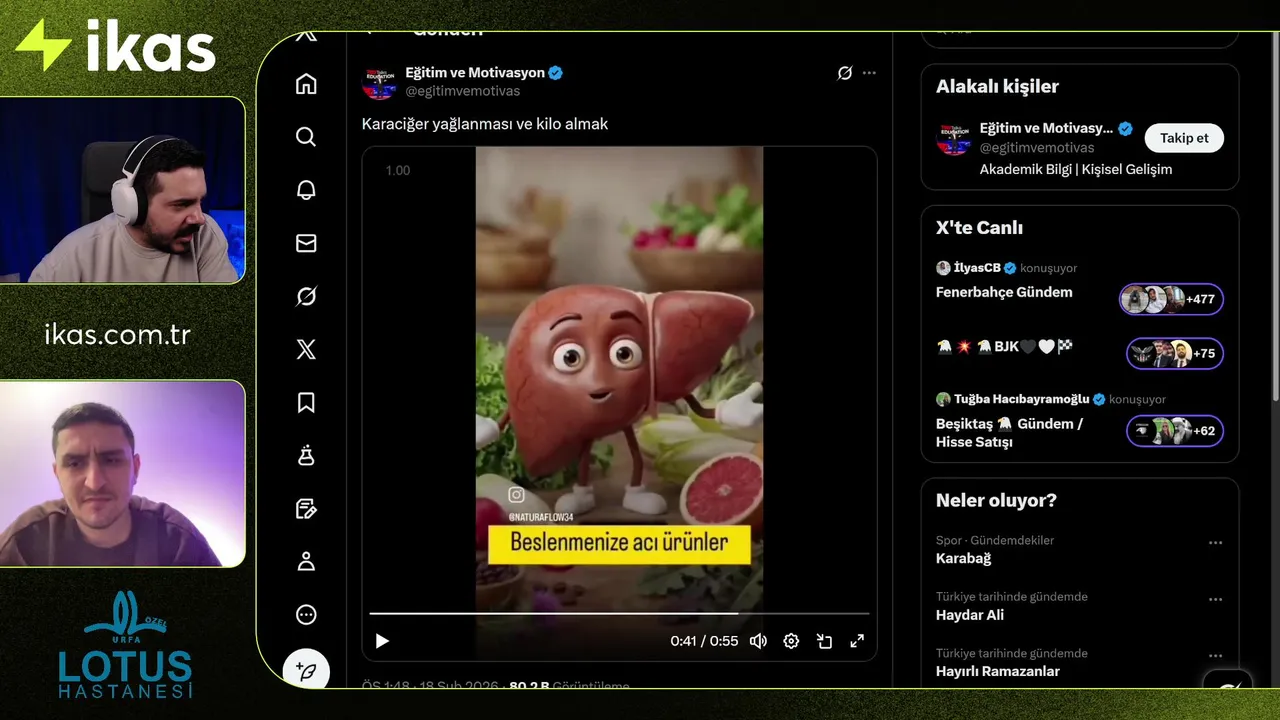Open Bookmarks icon in sidebar
The width and height of the screenshot is (1280, 720).
point(306,402)
